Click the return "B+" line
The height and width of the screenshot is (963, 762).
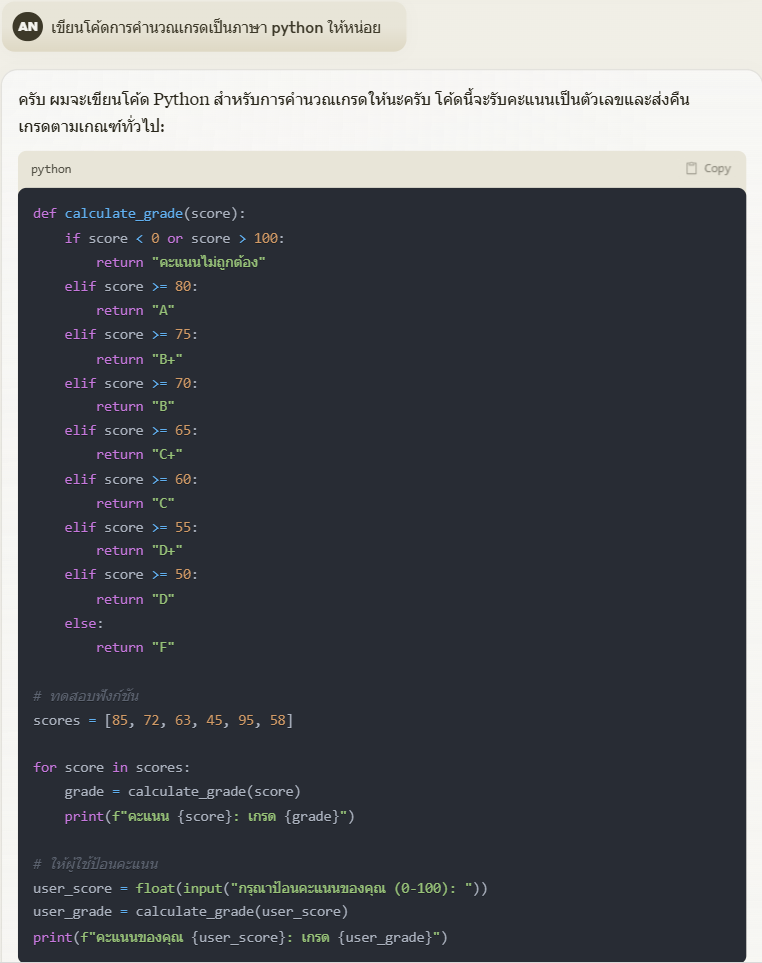click(x=139, y=359)
